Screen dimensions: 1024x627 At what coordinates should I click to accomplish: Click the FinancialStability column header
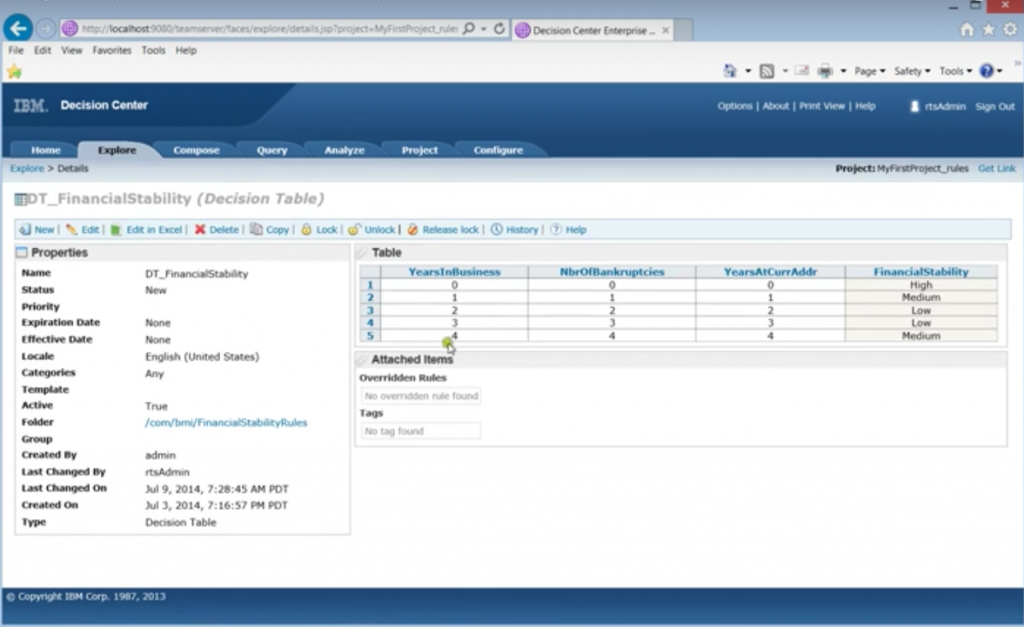(x=921, y=272)
